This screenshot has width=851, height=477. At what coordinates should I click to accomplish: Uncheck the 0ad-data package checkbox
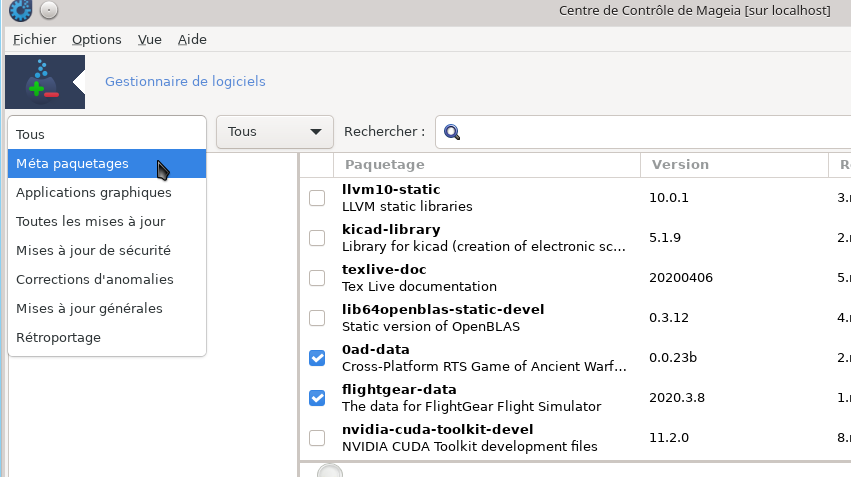[317, 358]
